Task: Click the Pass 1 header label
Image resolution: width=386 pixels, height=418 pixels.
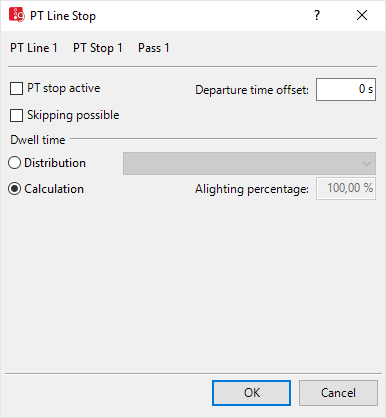Action: [x=154, y=48]
